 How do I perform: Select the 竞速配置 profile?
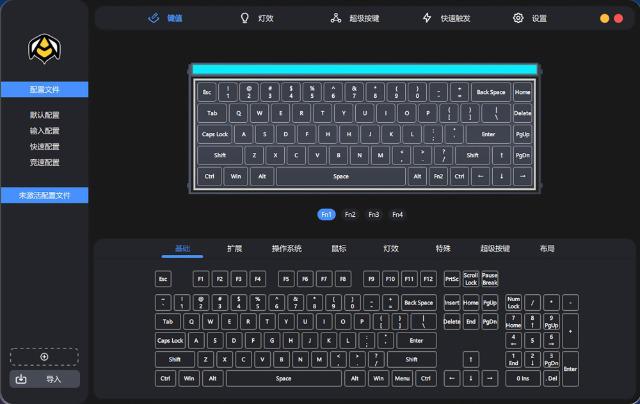click(x=44, y=162)
